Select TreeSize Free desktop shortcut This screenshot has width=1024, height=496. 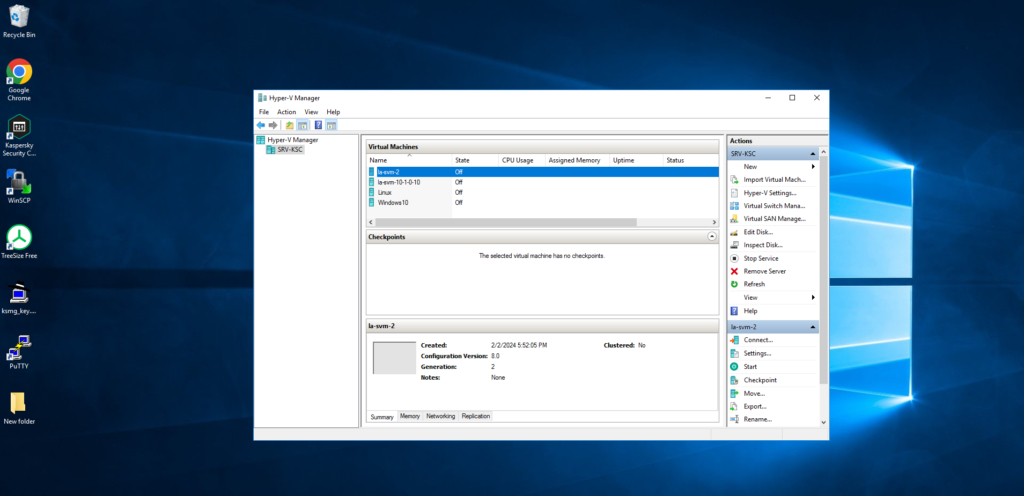pyautogui.click(x=19, y=242)
